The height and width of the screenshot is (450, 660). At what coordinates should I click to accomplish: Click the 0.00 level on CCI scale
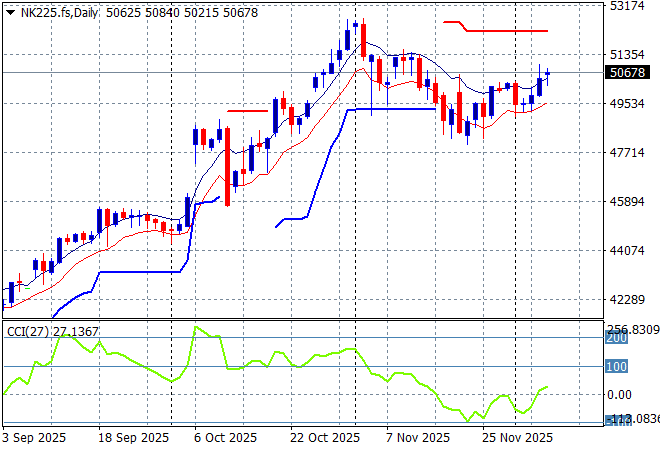(x=620, y=395)
